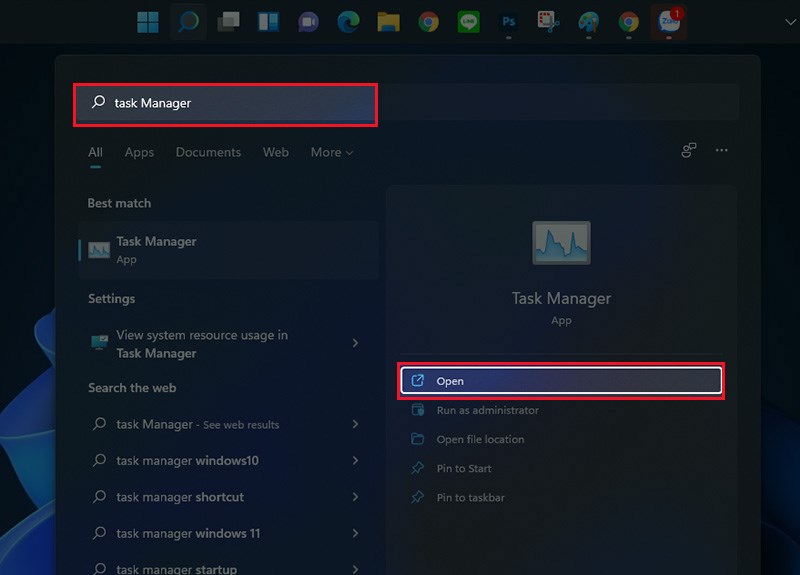
Task: Open the Windows Start menu icon
Action: (x=148, y=22)
